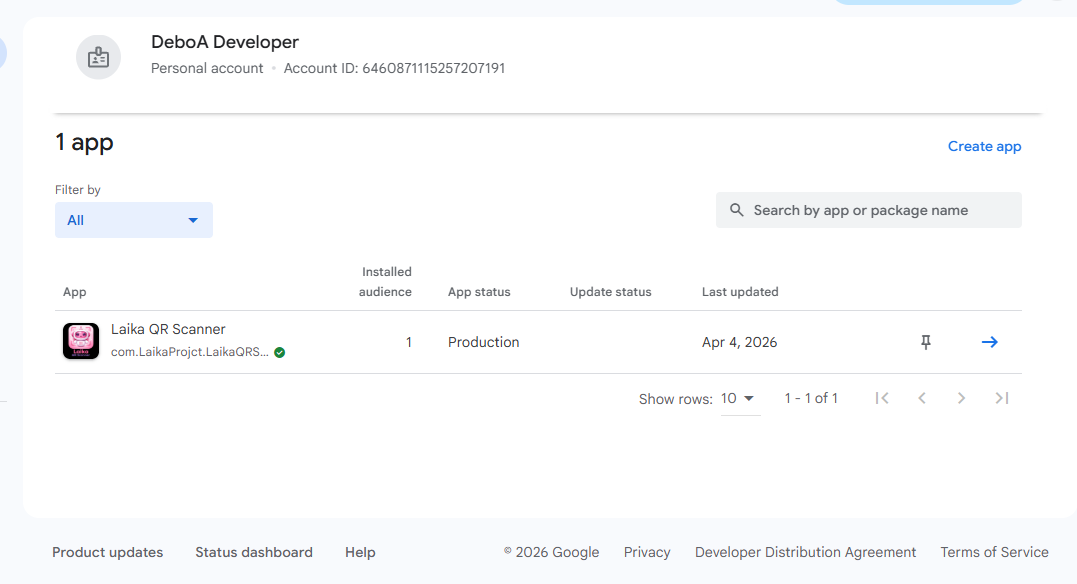Viewport: 1077px width, 584px height.
Task: Click the Installed audience column header
Action: click(x=385, y=282)
